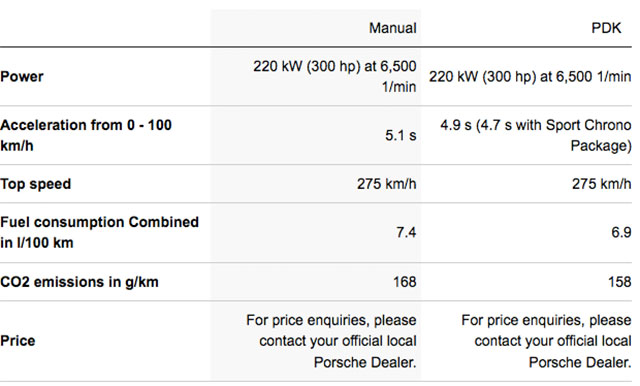640x386 pixels.
Task: Click the Manual 275 km/h value
Action: [x=387, y=184]
